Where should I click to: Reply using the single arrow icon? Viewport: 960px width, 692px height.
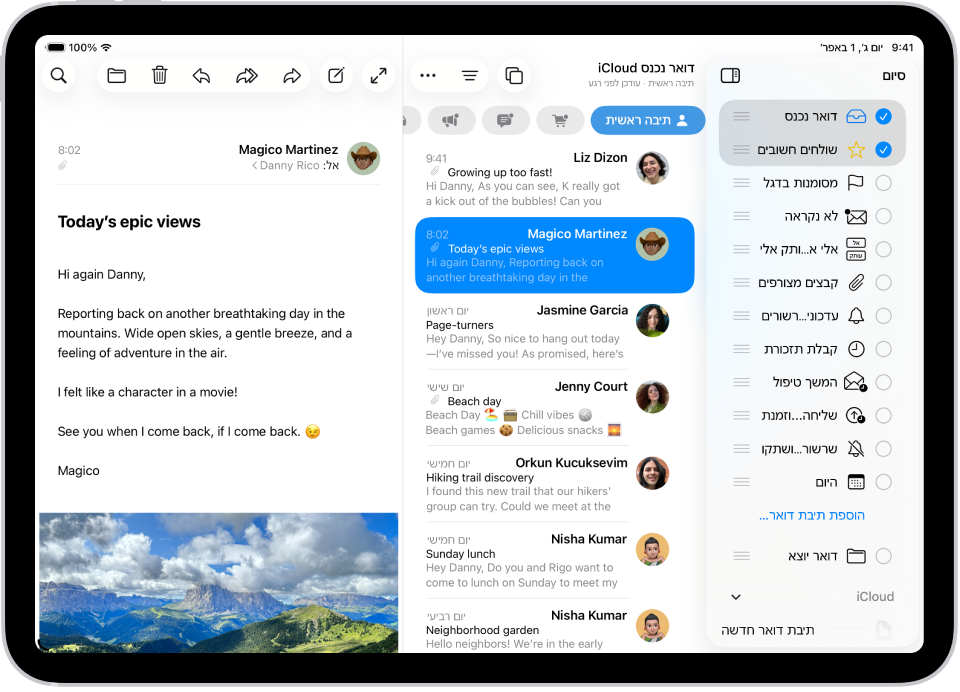tap(201, 76)
